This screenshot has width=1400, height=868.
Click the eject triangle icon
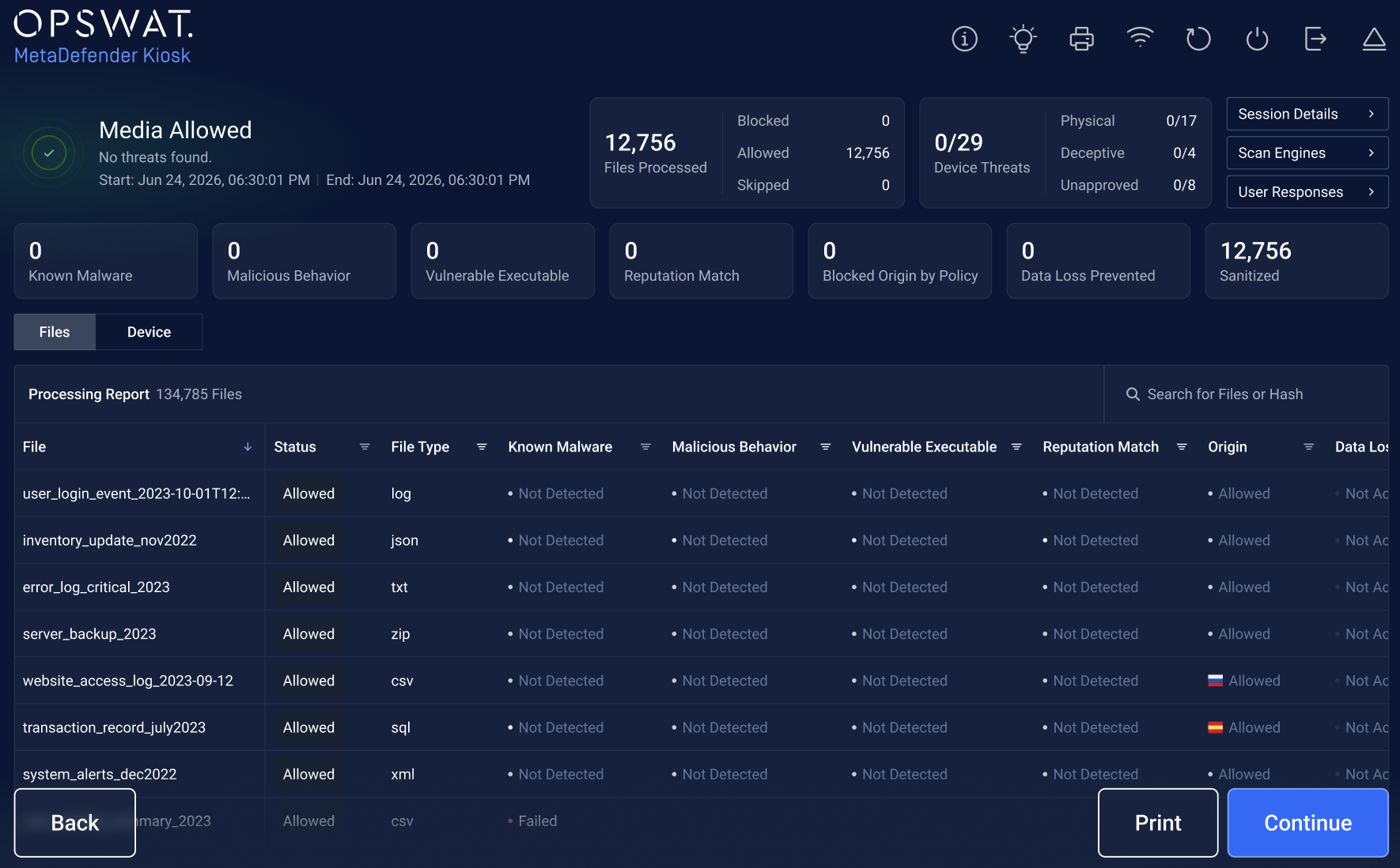[1374, 38]
